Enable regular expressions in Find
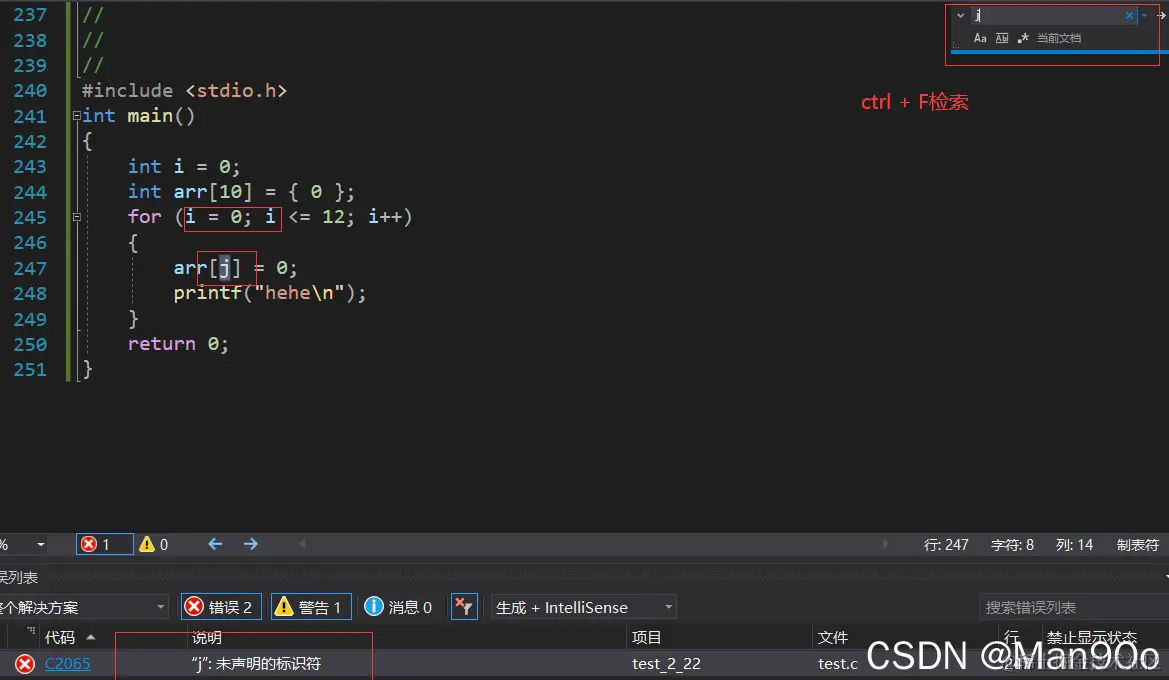 coord(1023,38)
